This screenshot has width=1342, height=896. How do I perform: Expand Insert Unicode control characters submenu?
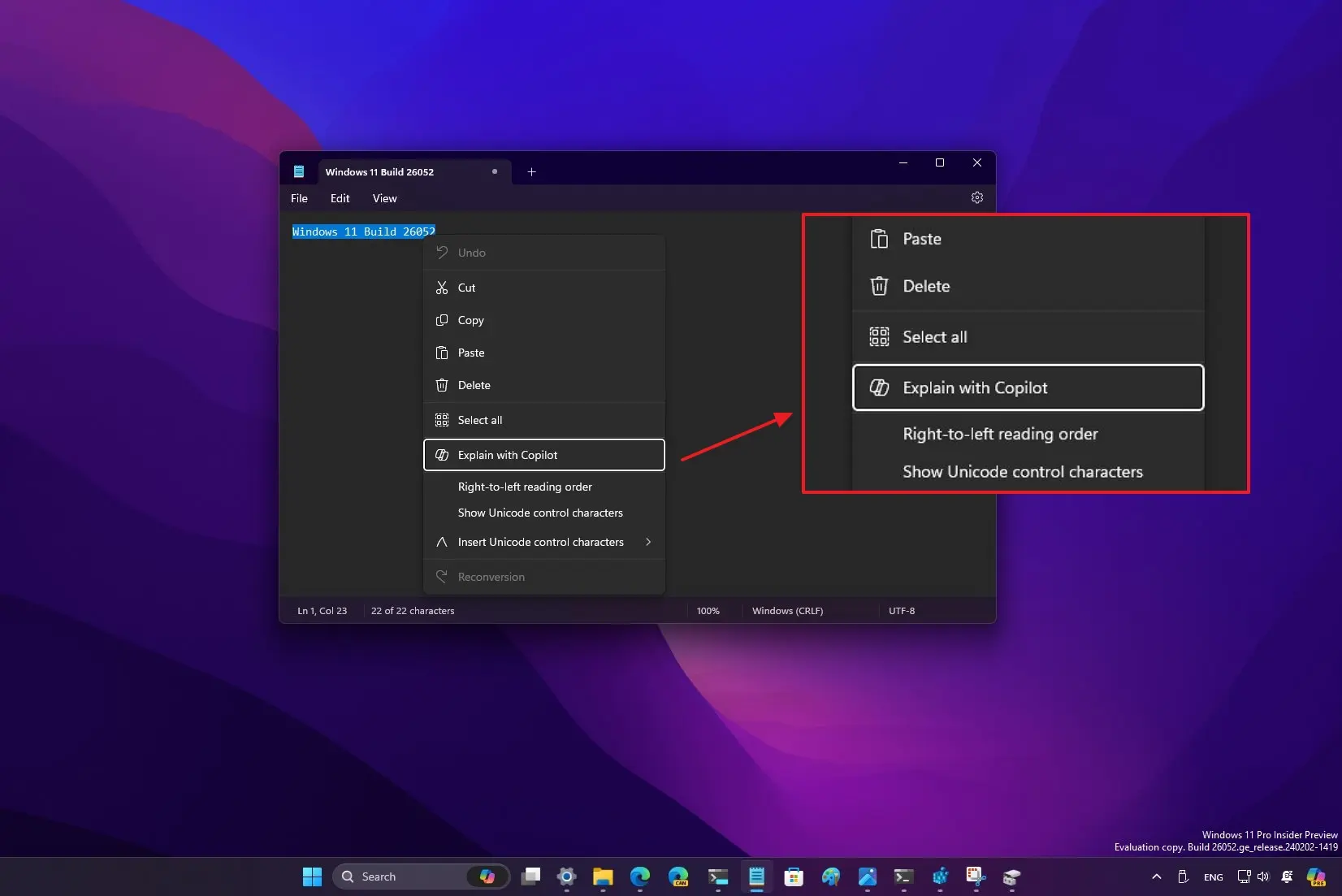pyautogui.click(x=647, y=542)
